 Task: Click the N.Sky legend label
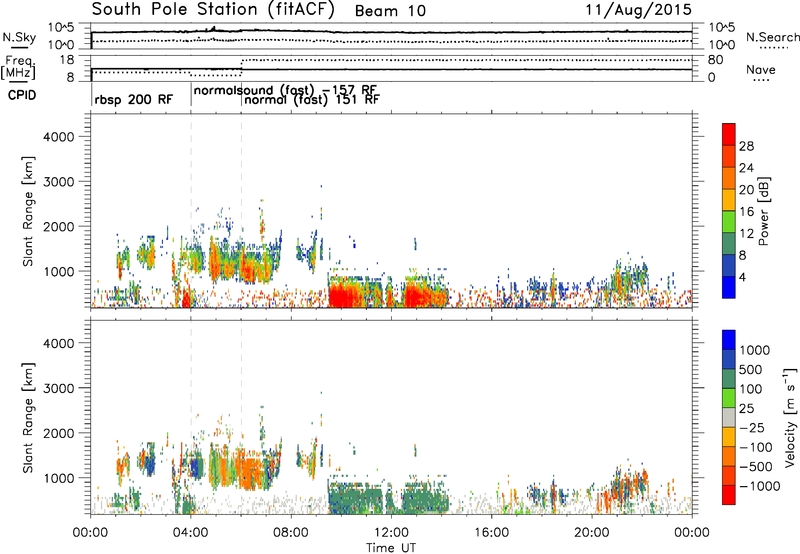[x=19, y=37]
